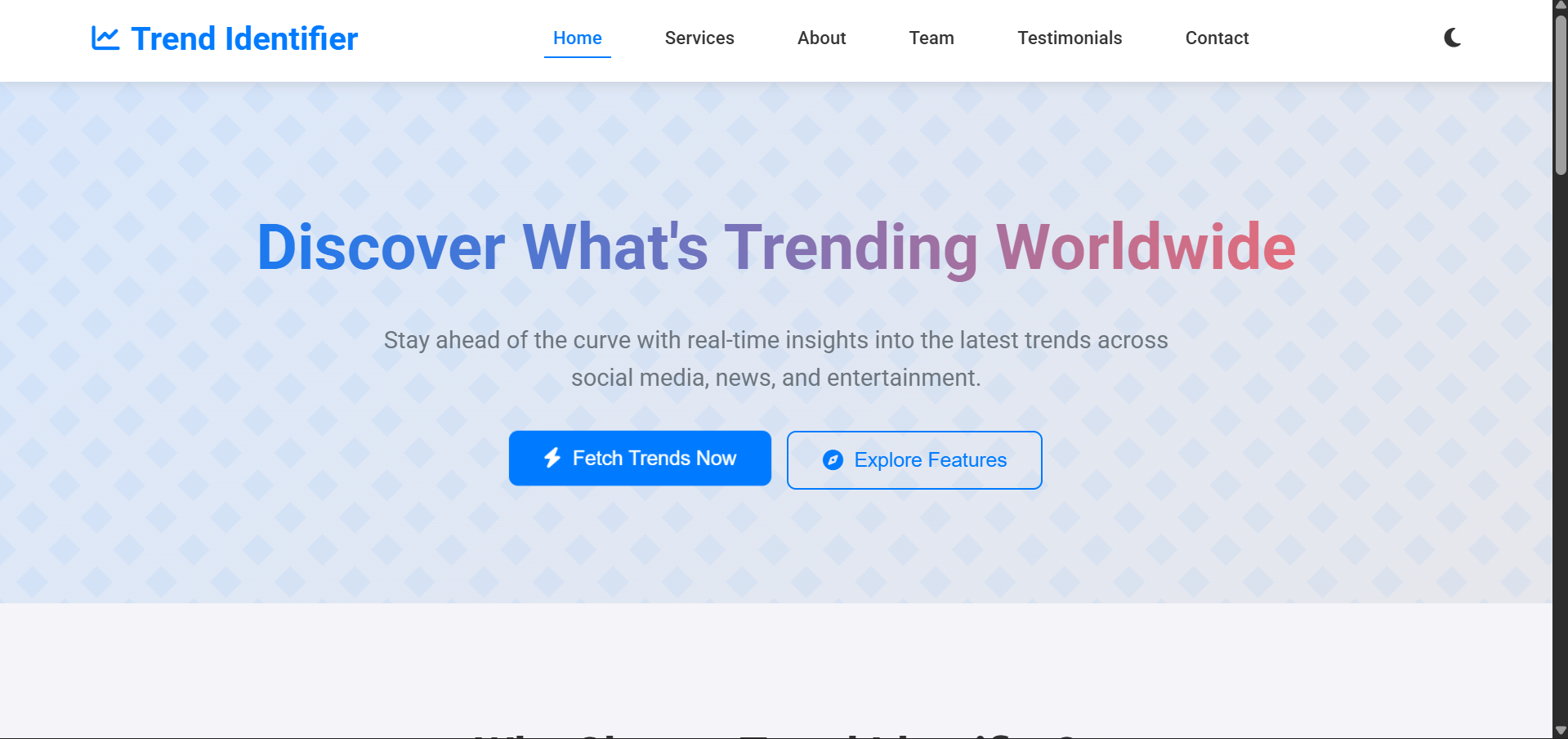This screenshot has width=1568, height=739.
Task: Click the scrollbar up arrow
Action: (1561, 6)
